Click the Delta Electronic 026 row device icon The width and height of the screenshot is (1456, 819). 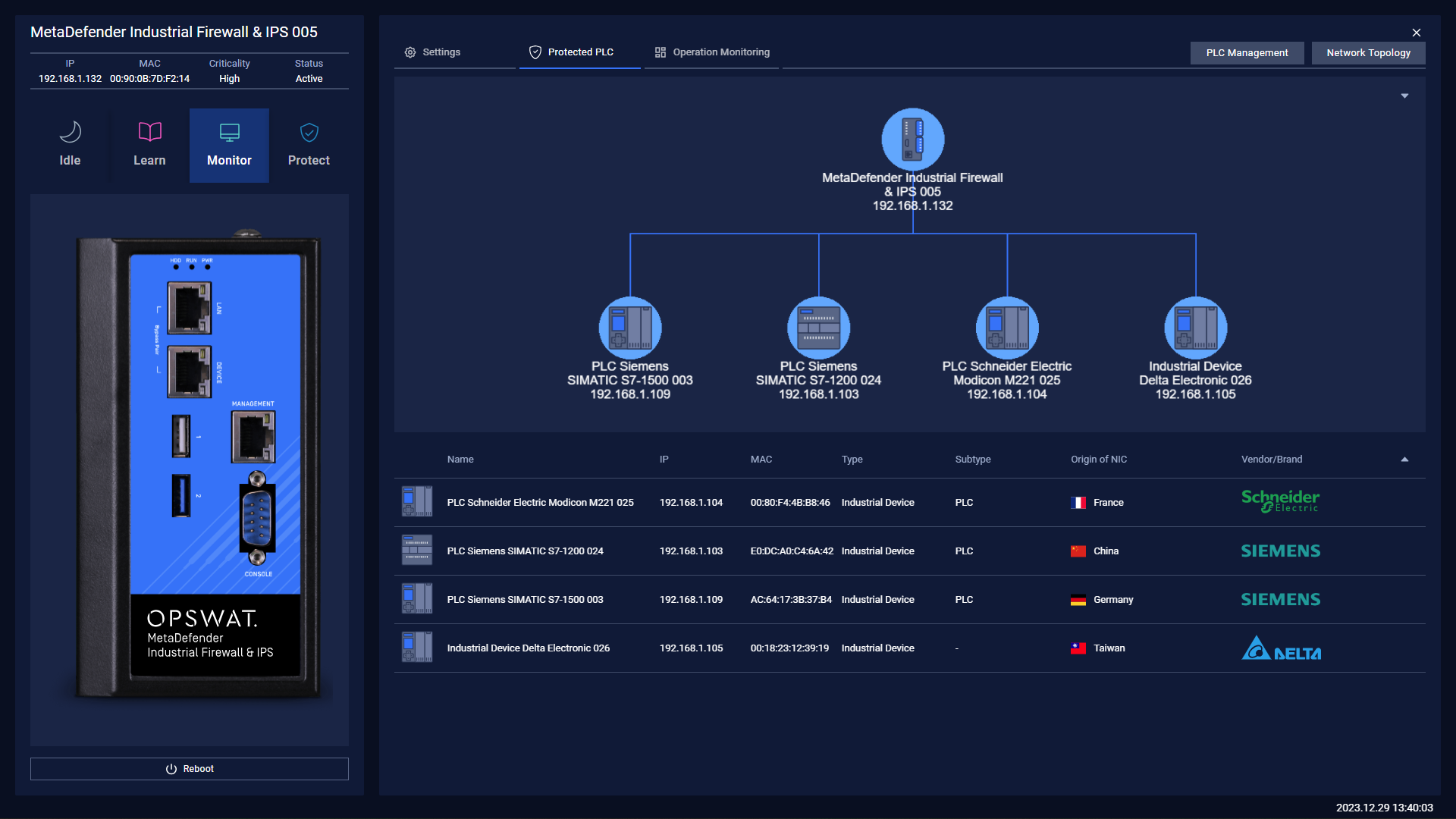[x=417, y=648]
